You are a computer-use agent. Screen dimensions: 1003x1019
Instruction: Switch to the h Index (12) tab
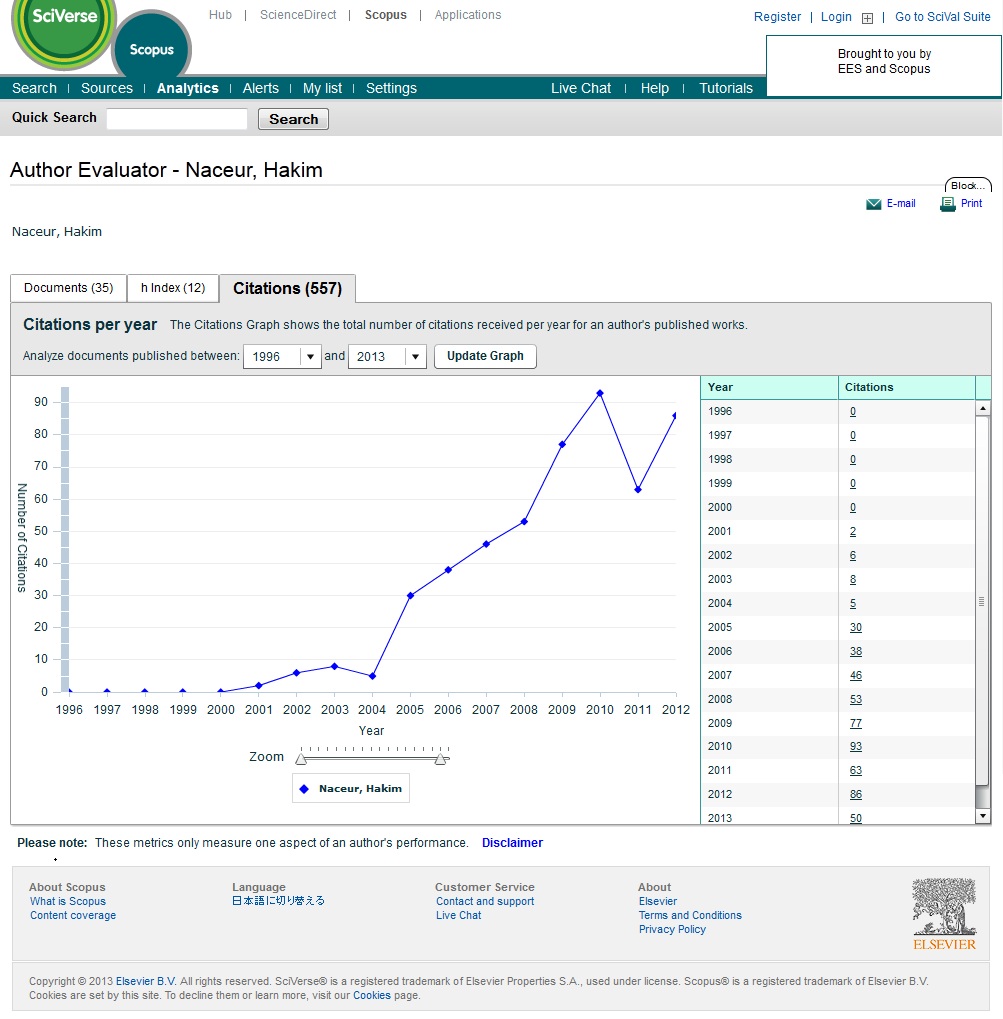(x=173, y=288)
